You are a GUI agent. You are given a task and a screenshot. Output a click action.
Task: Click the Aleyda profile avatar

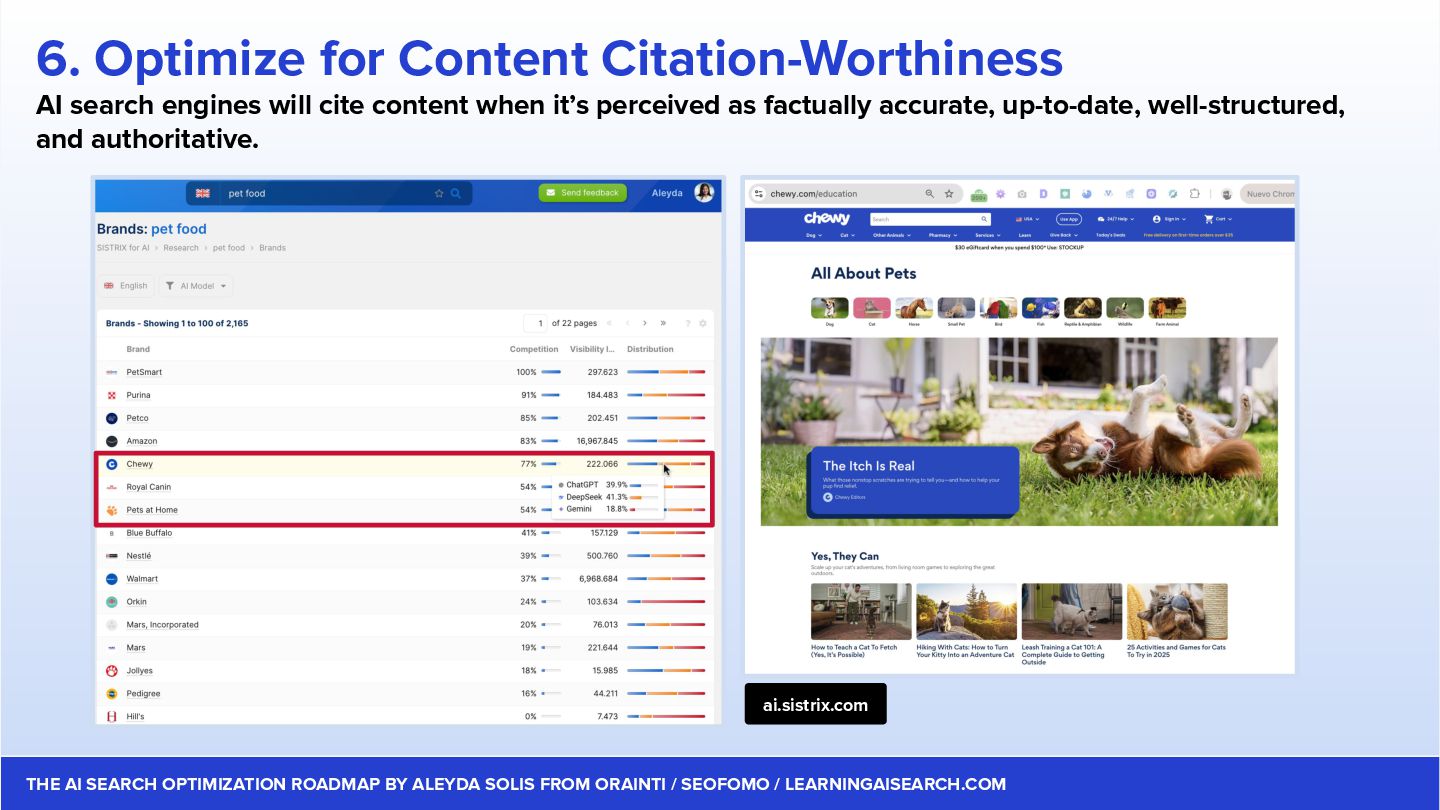pos(704,193)
